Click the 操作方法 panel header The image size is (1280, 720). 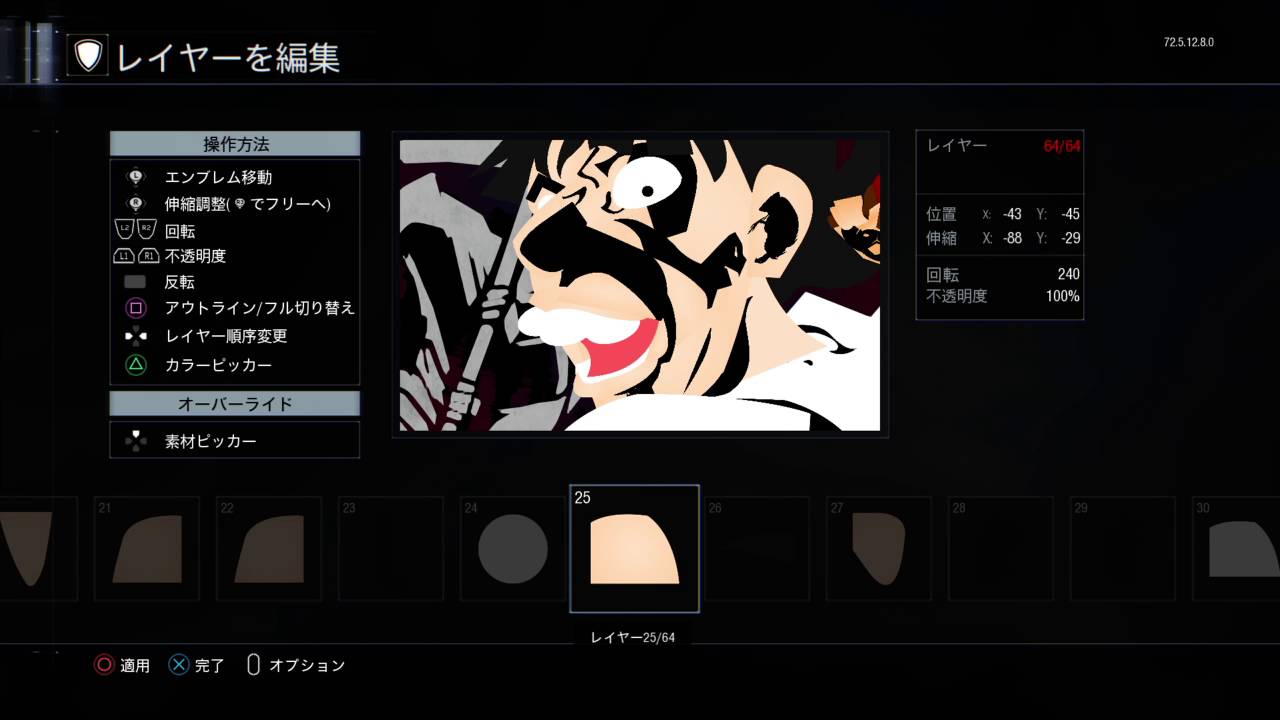click(x=235, y=144)
